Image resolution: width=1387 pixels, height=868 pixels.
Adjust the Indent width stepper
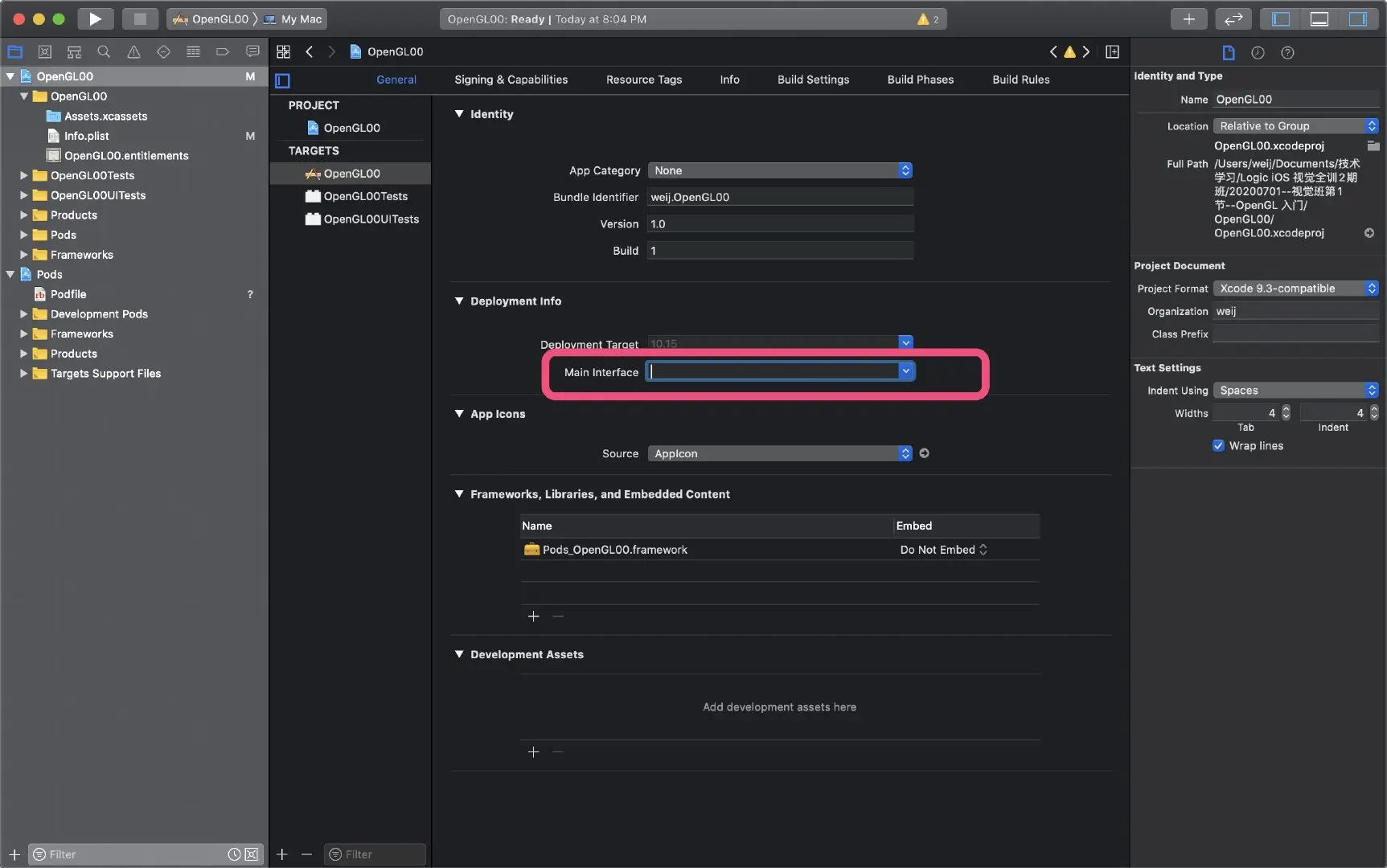[1374, 413]
